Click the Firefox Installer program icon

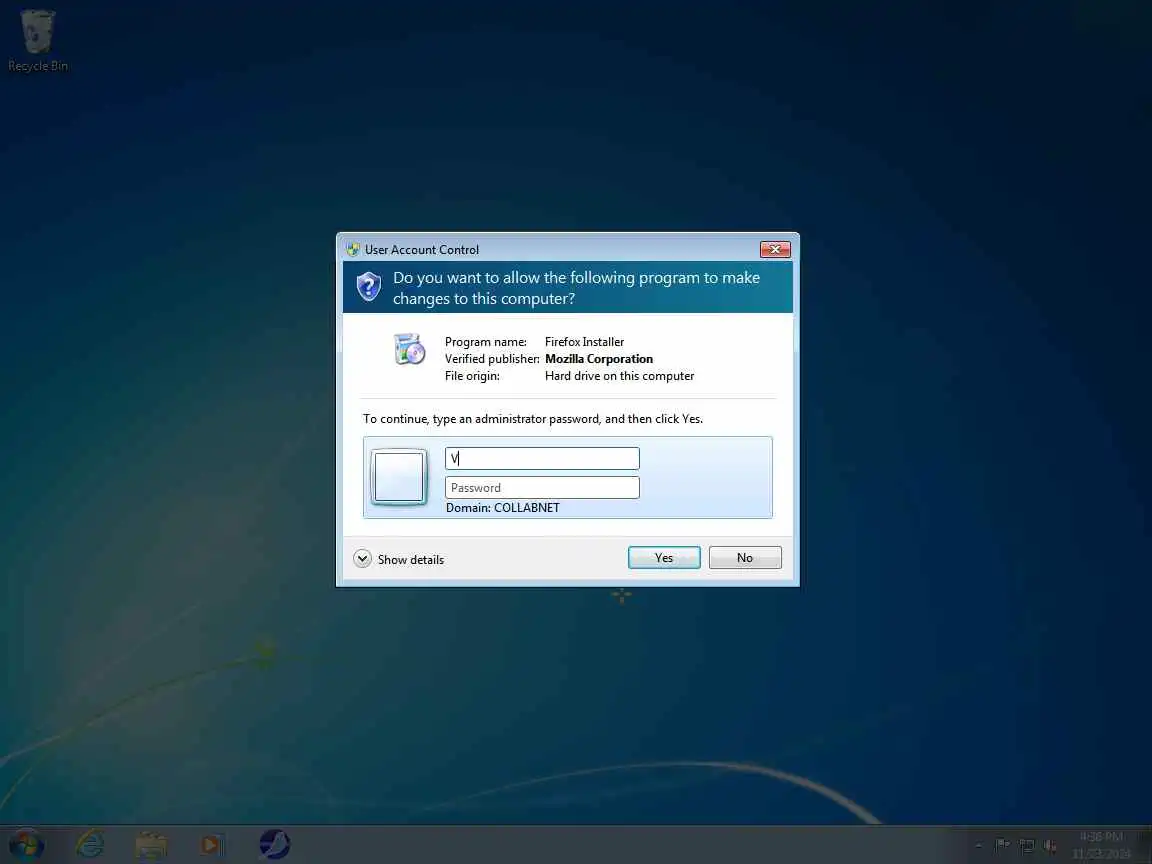[409, 349]
